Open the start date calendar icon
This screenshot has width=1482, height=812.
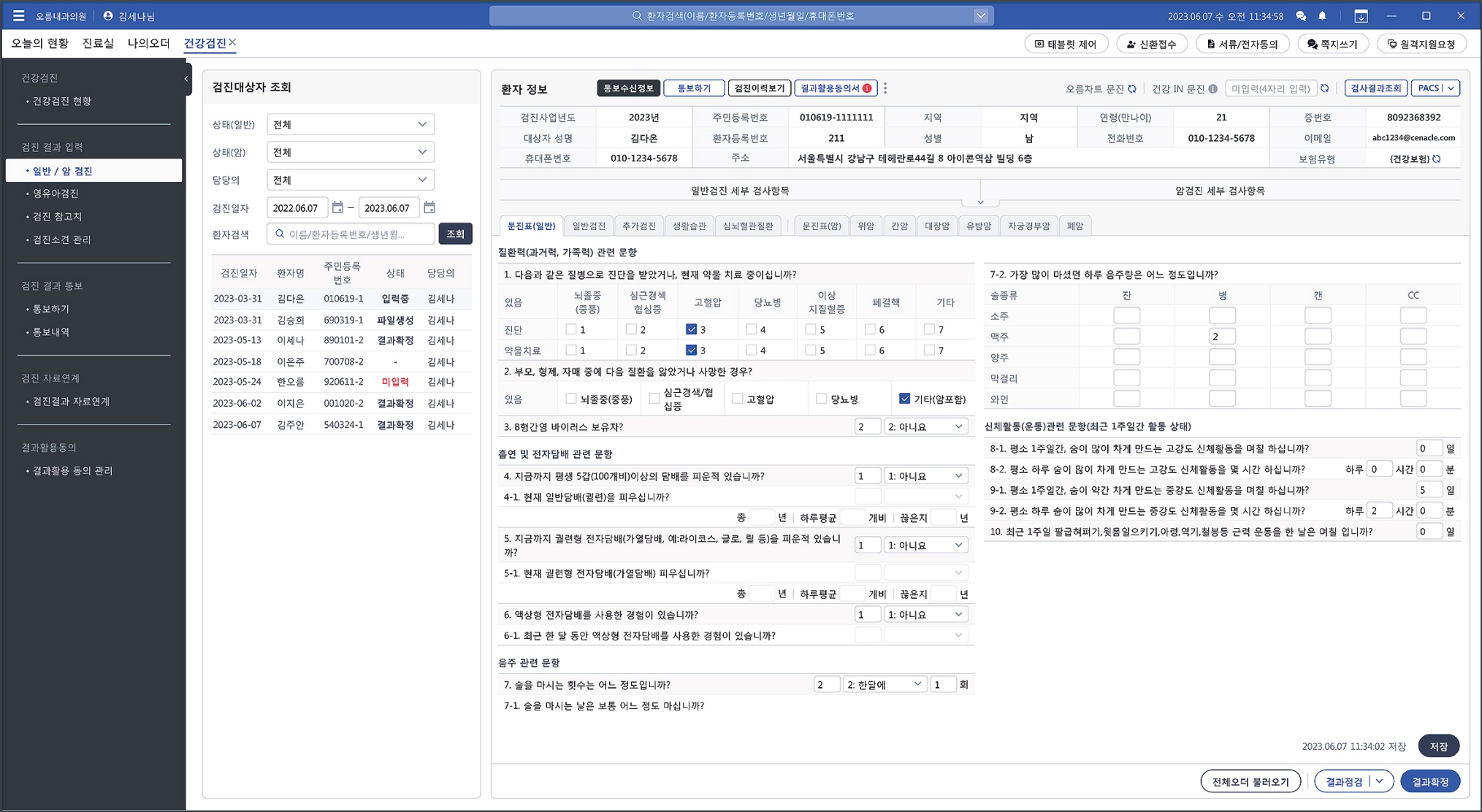[x=337, y=207]
